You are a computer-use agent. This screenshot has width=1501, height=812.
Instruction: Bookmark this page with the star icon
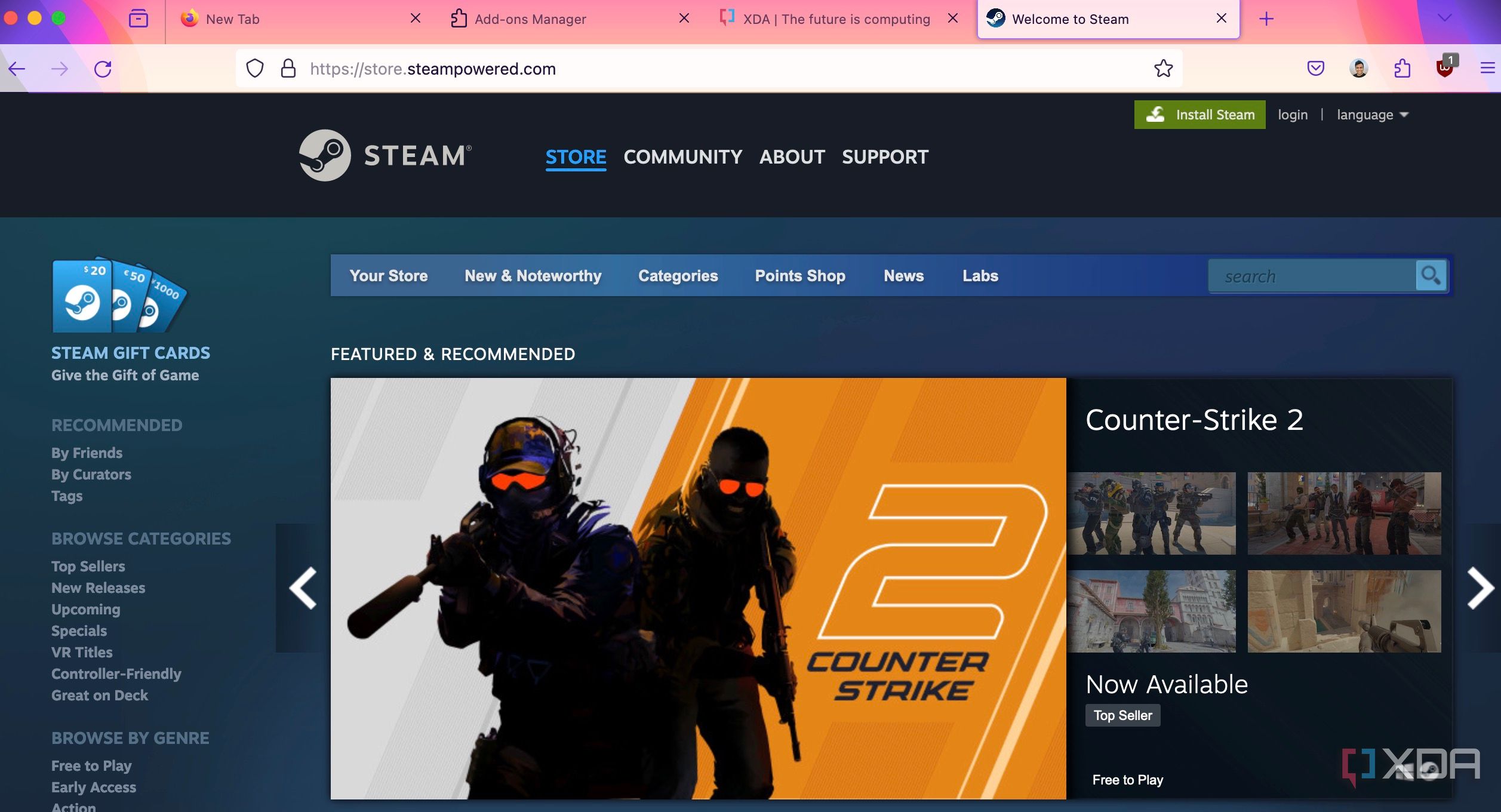coord(1163,69)
